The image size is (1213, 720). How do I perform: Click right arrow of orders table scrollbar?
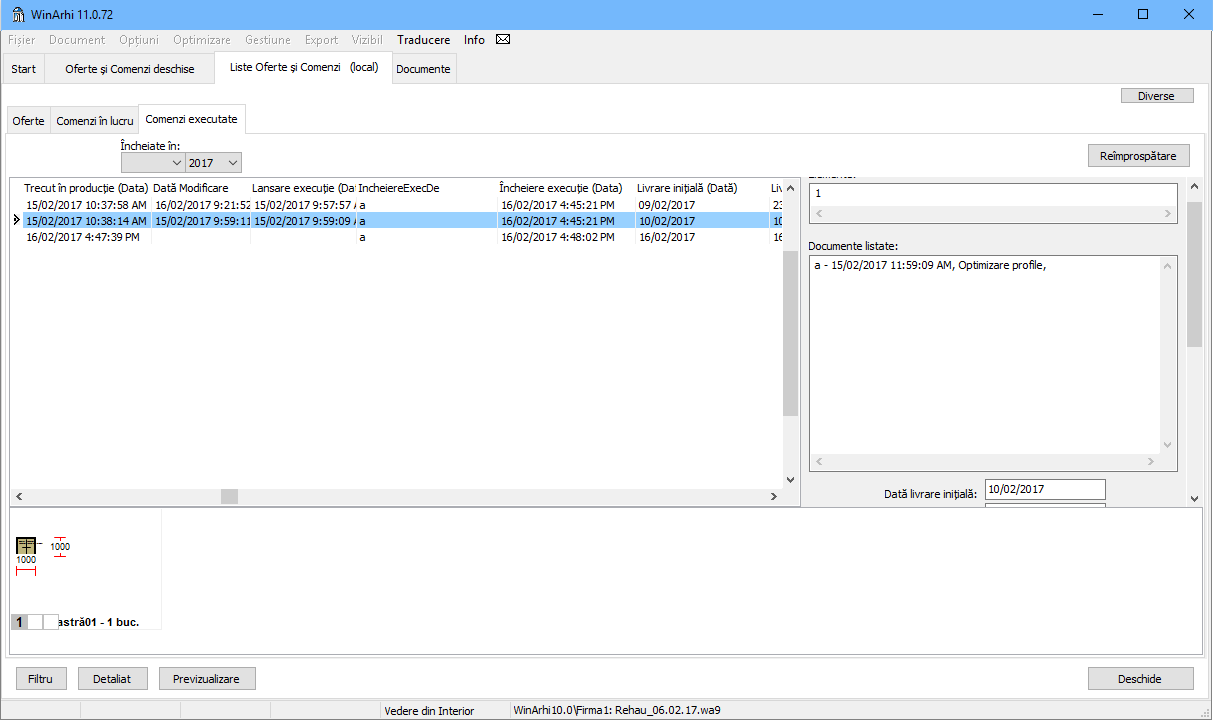point(773,497)
